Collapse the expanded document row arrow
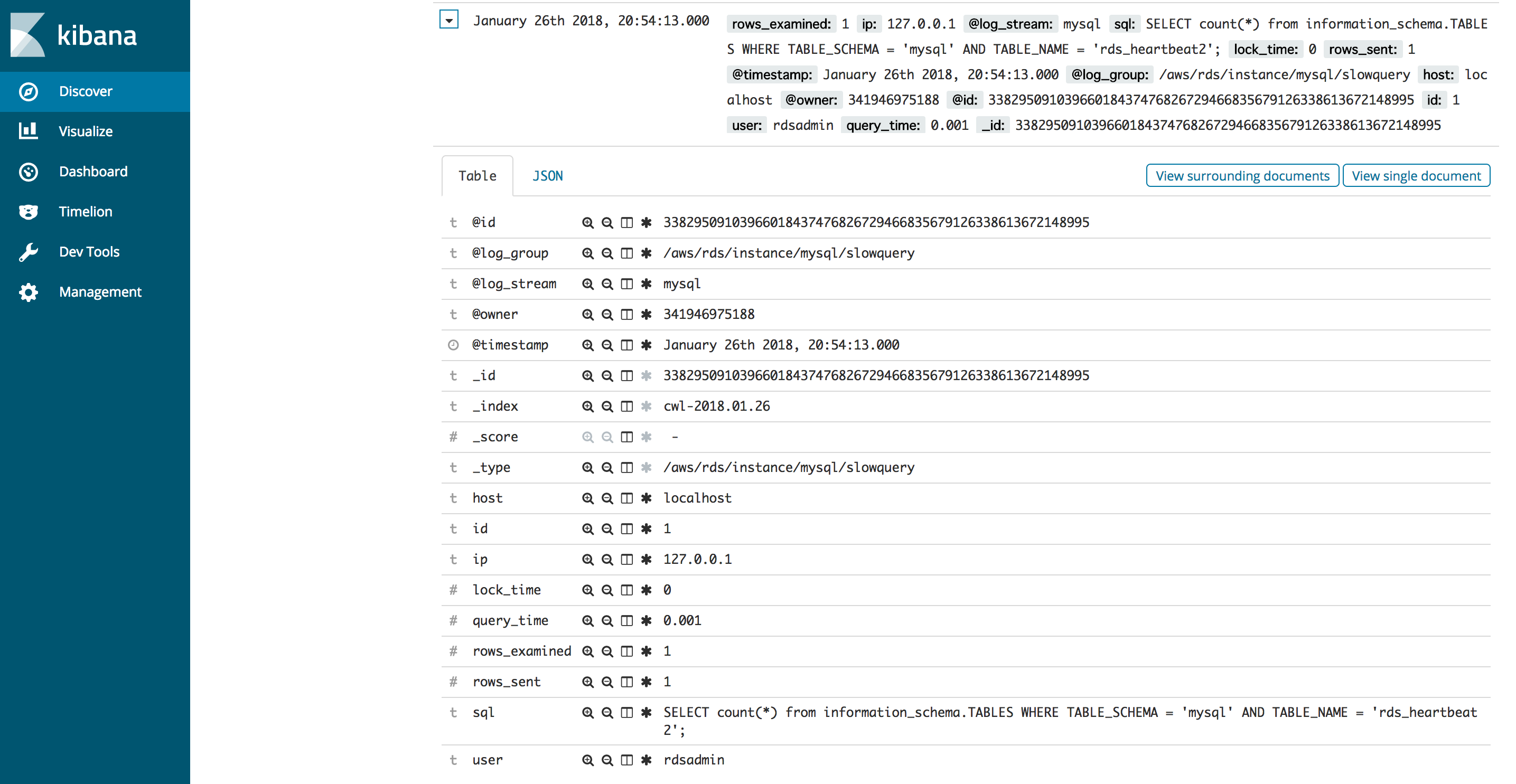The image size is (1516, 784). click(448, 20)
